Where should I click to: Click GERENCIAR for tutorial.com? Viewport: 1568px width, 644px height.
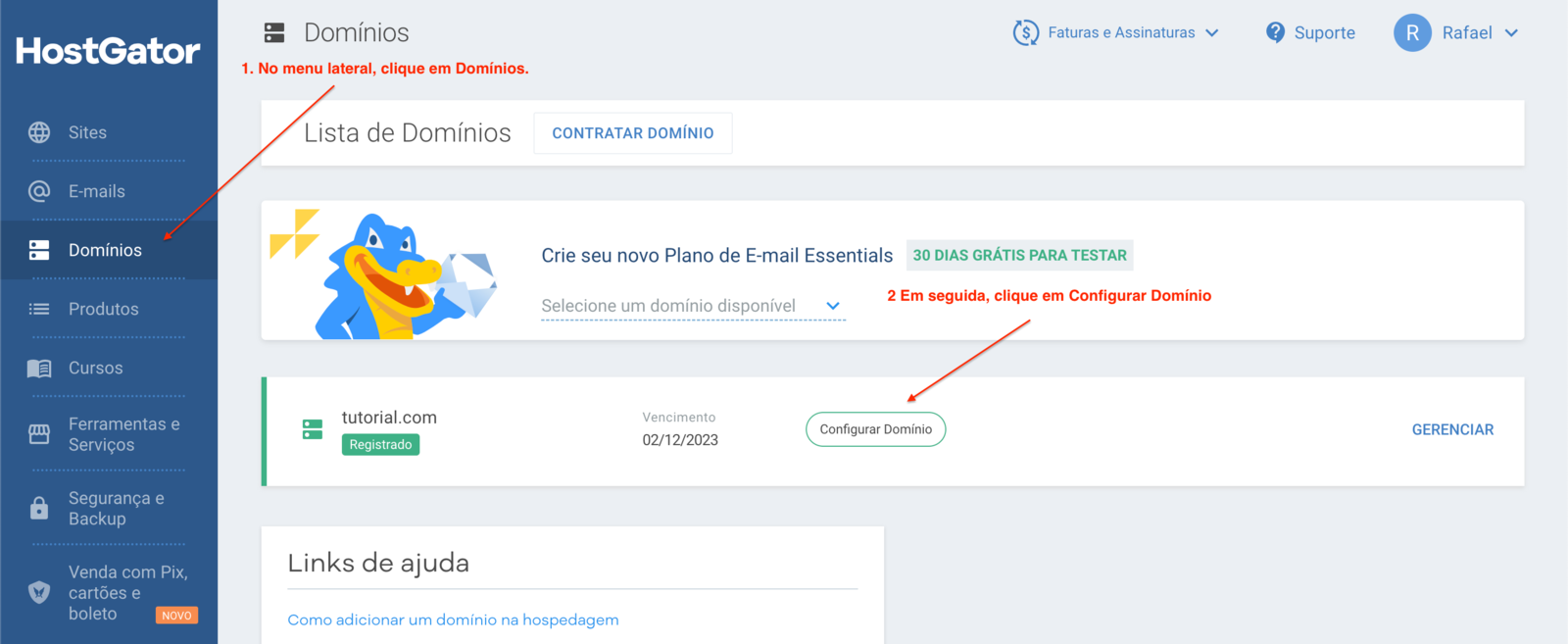[1452, 429]
